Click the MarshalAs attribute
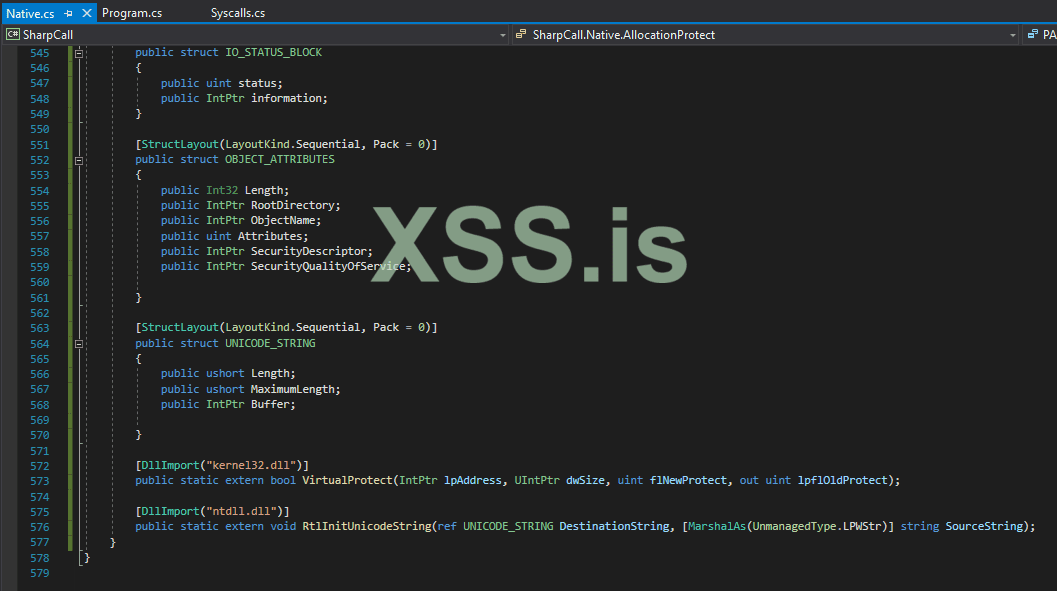 (717, 526)
